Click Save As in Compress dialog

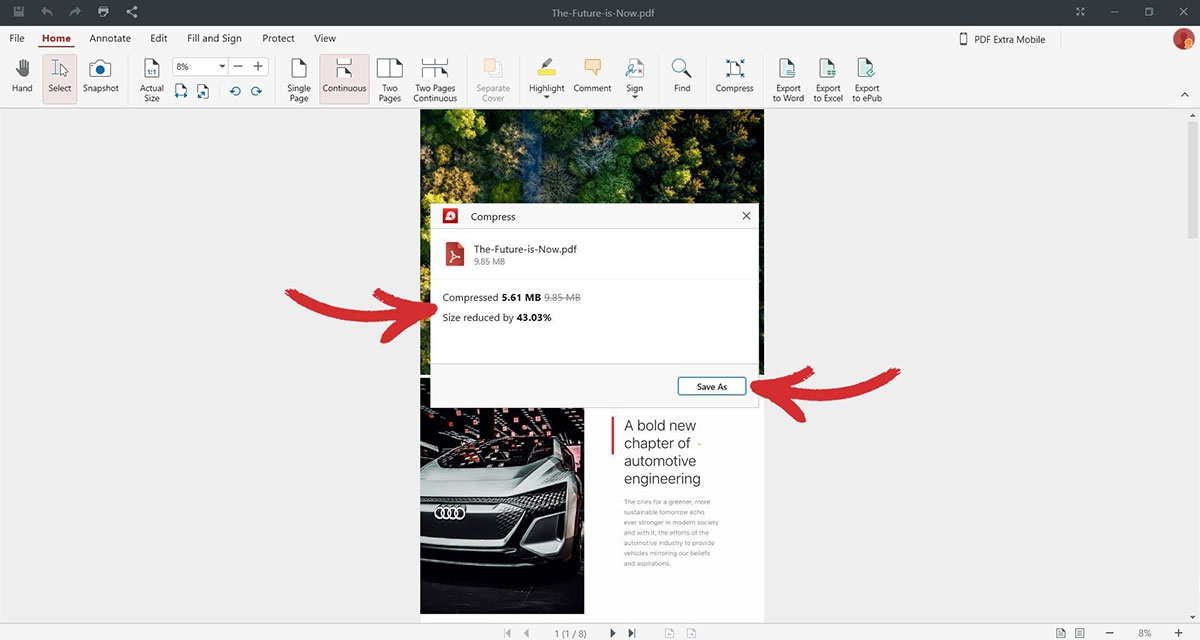[x=712, y=387]
